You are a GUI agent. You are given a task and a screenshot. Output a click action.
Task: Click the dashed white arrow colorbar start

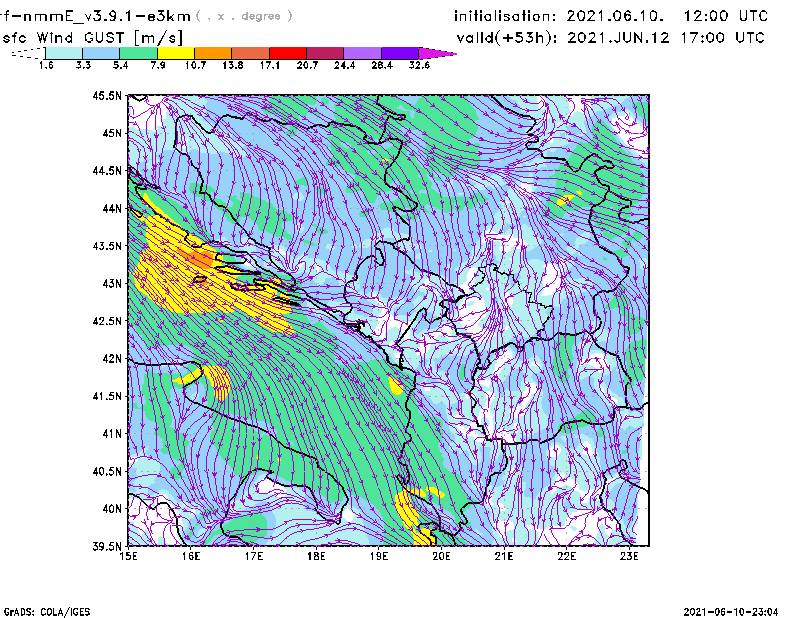pos(29,53)
